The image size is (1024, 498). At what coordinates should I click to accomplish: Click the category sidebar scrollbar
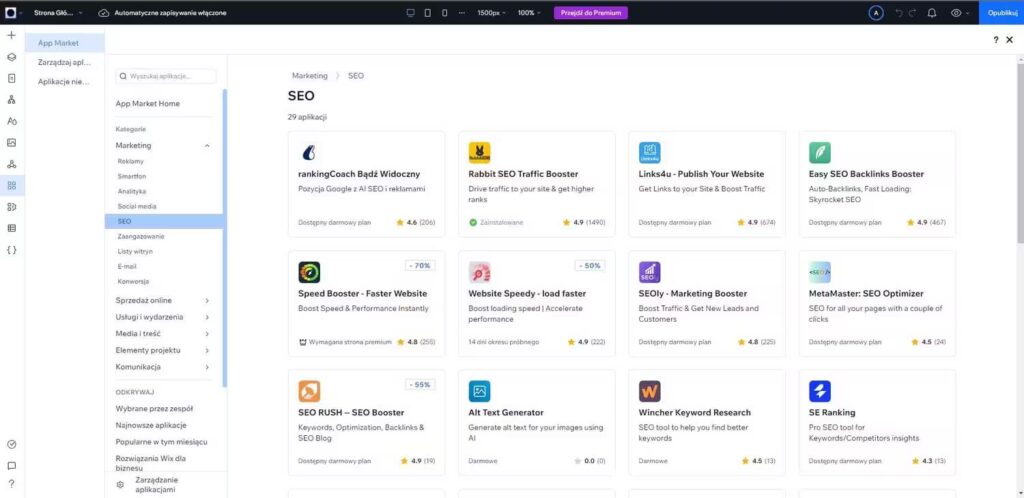[x=225, y=238]
